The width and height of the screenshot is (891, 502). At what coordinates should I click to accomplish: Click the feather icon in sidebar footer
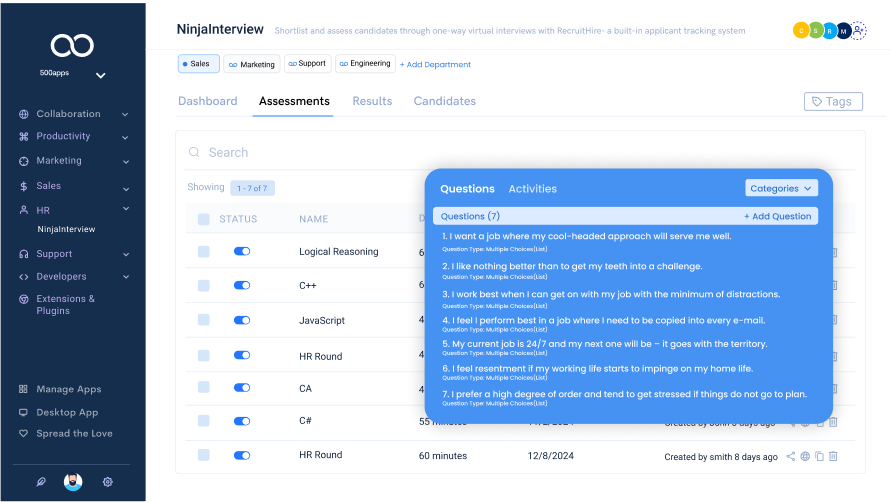[x=41, y=481]
